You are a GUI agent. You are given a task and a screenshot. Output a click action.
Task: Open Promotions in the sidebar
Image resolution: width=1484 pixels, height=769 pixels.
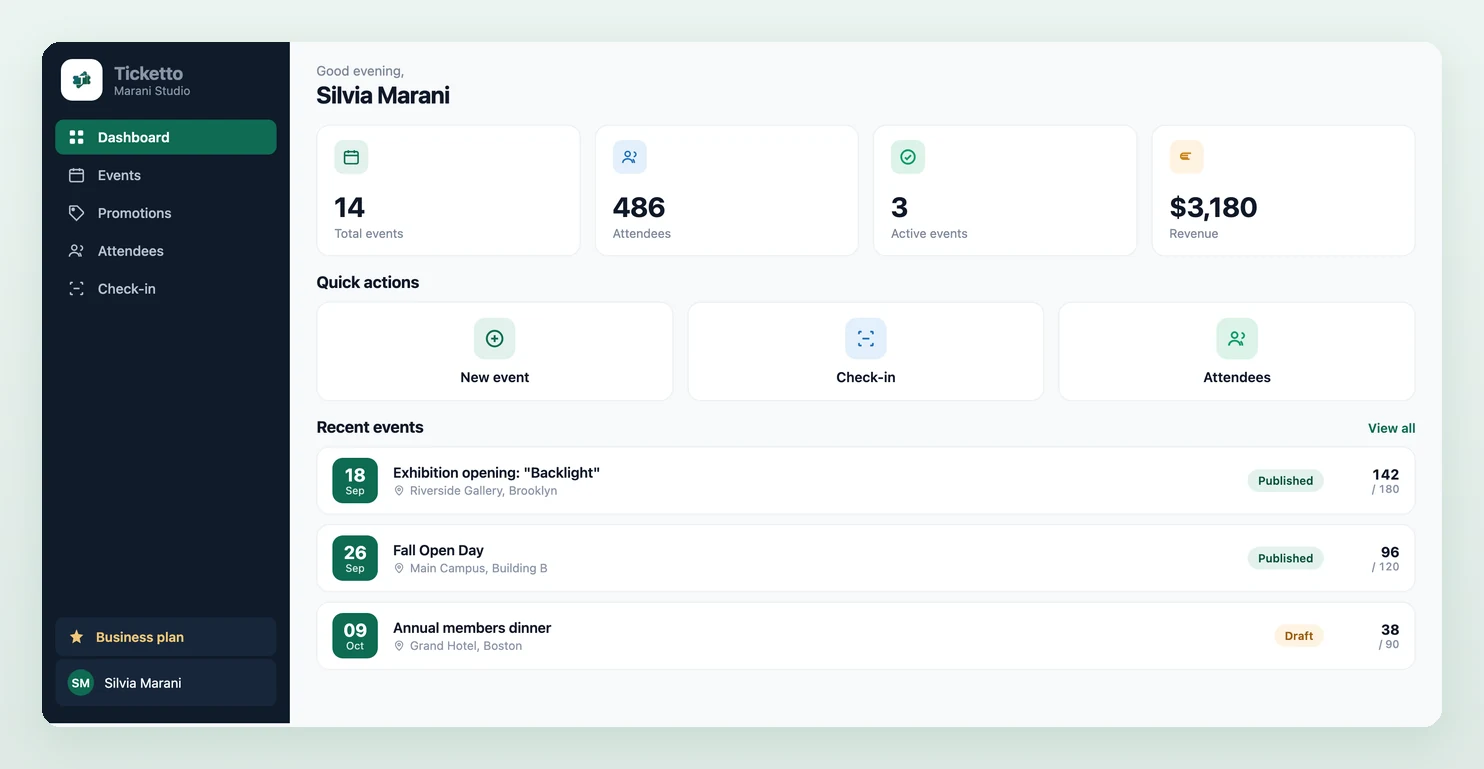[166, 213]
